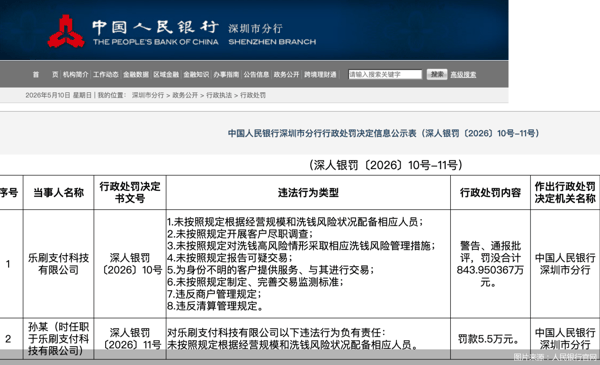Click the 搜索 search button
600x365 pixels.
coord(437,74)
